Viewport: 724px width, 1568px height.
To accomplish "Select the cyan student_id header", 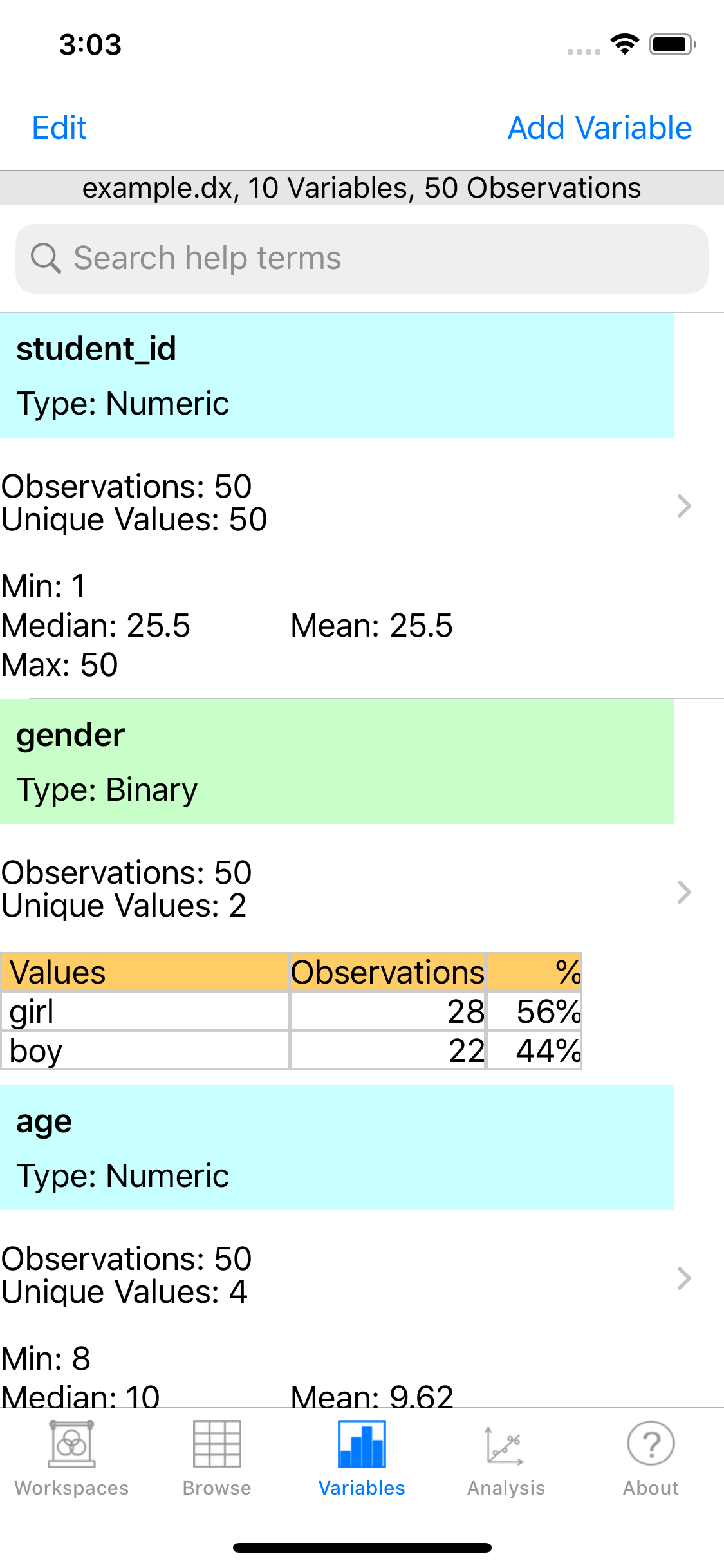I will point(337,375).
